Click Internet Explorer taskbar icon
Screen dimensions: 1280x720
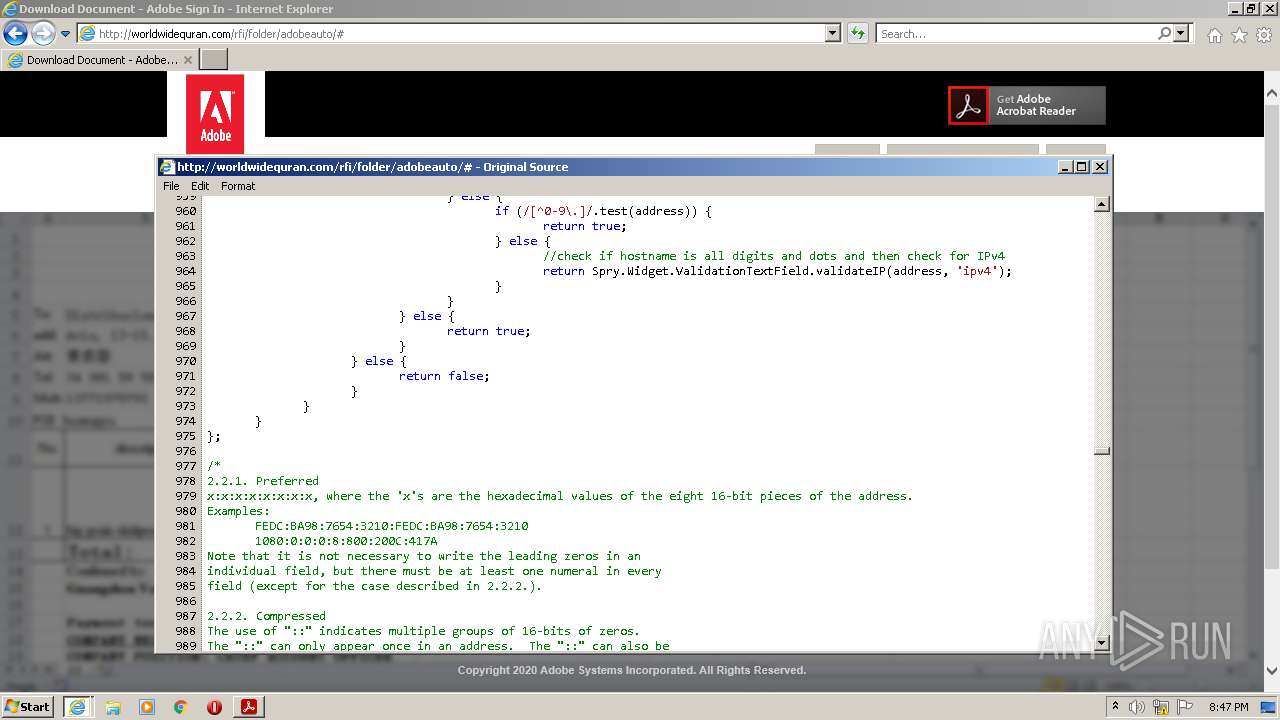tap(77, 706)
